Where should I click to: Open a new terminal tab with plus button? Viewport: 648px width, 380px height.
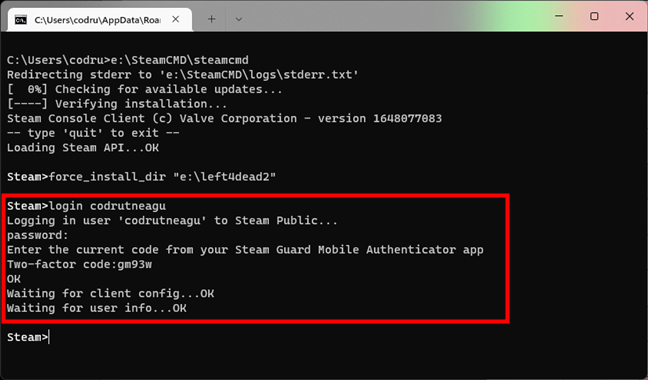[211, 19]
